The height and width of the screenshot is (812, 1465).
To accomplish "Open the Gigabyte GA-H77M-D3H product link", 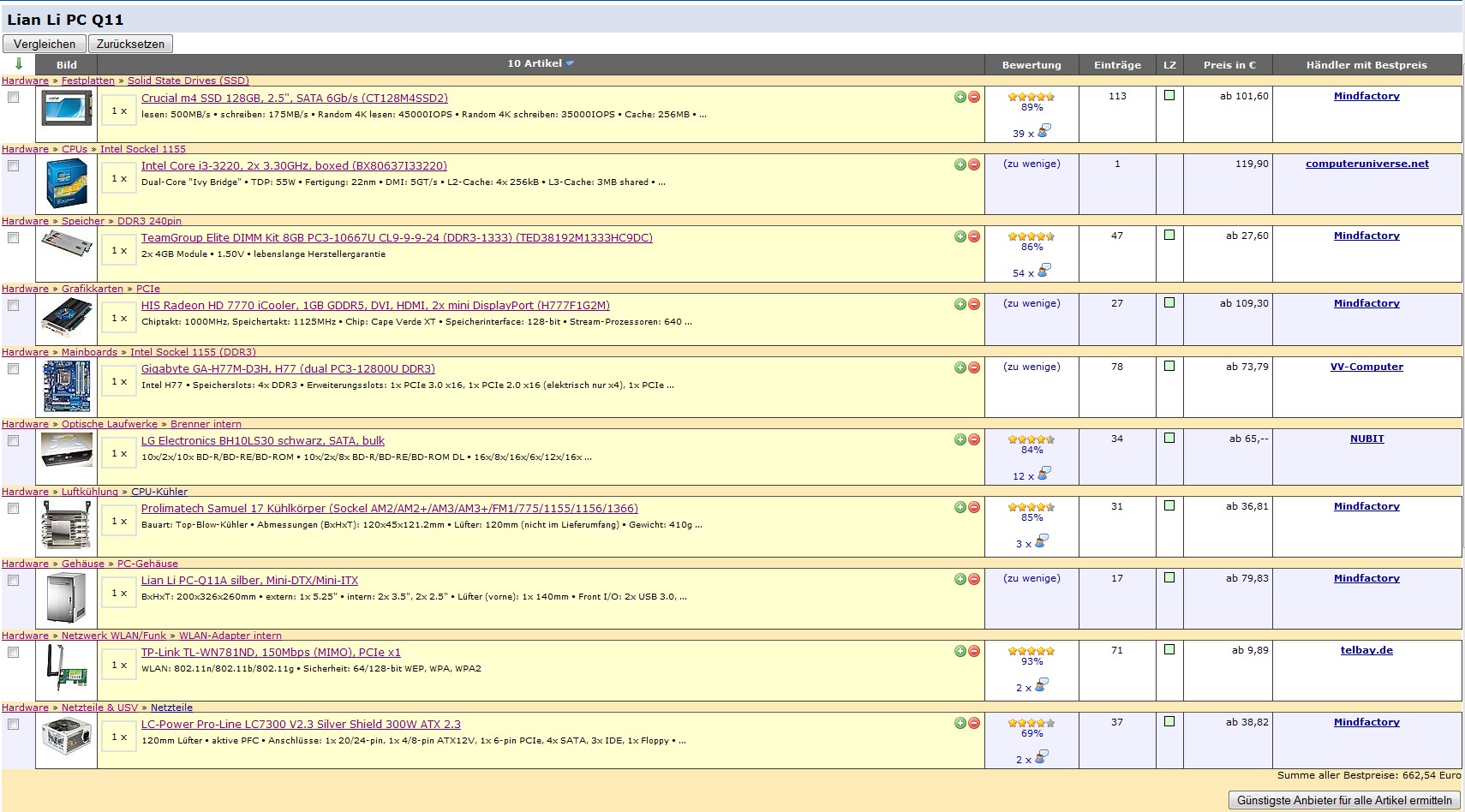I will pos(288,368).
